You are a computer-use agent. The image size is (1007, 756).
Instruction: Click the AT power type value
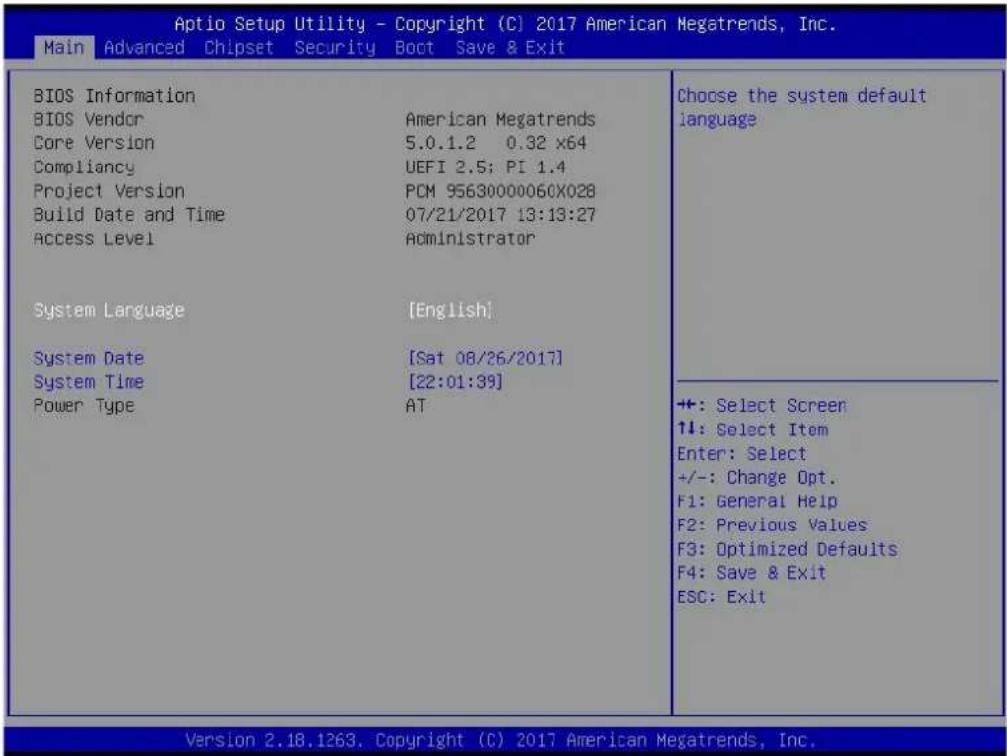(416, 406)
